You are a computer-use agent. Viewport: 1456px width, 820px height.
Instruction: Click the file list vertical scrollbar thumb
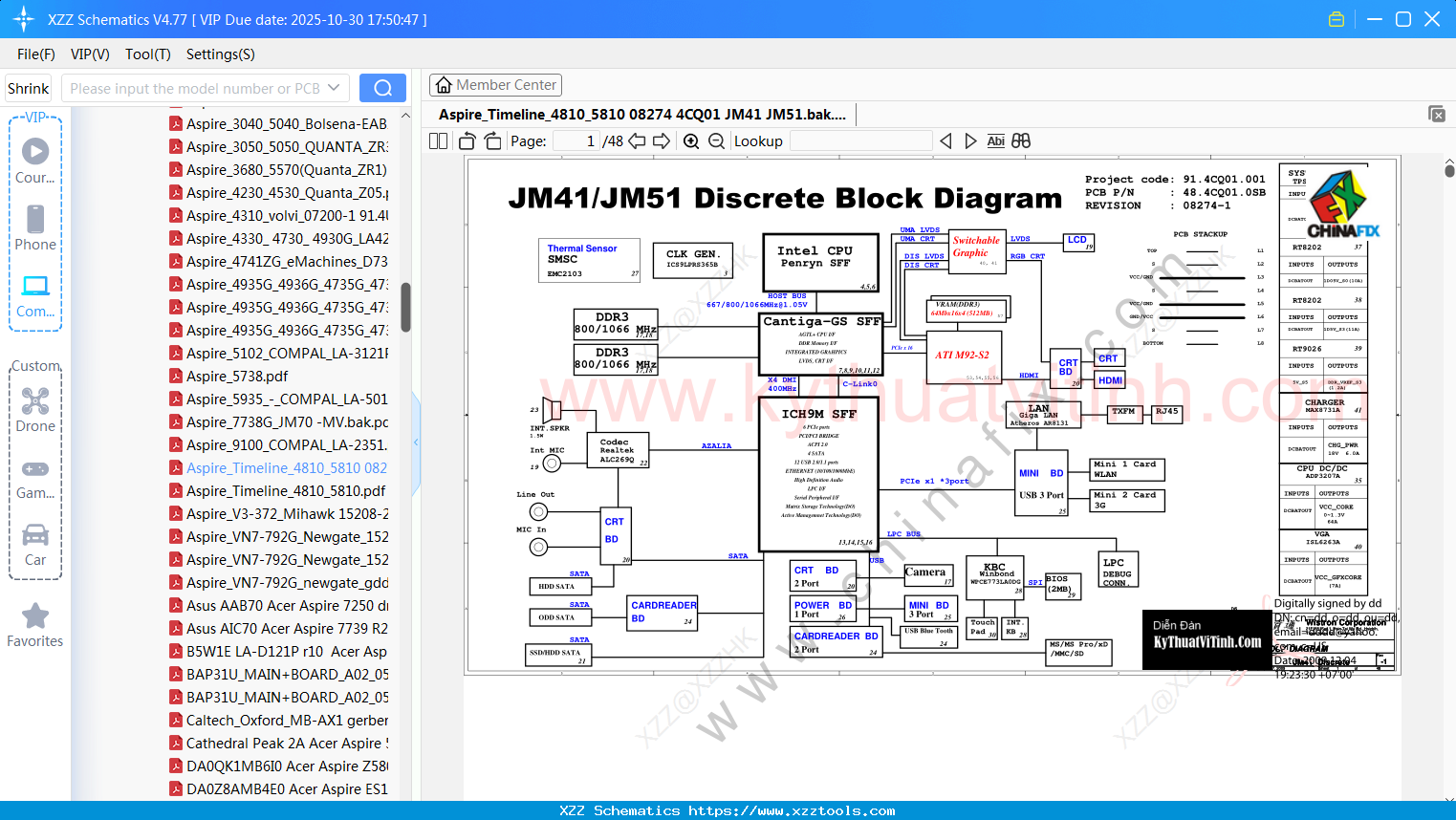click(x=405, y=307)
